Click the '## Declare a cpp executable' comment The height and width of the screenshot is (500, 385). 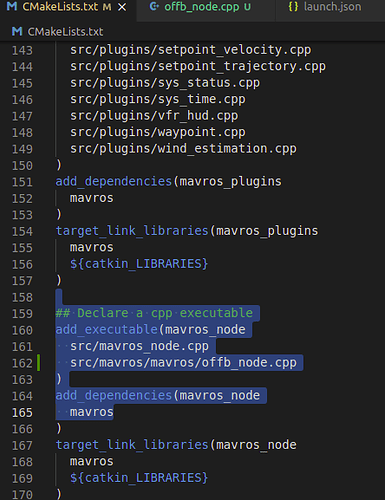click(154, 313)
